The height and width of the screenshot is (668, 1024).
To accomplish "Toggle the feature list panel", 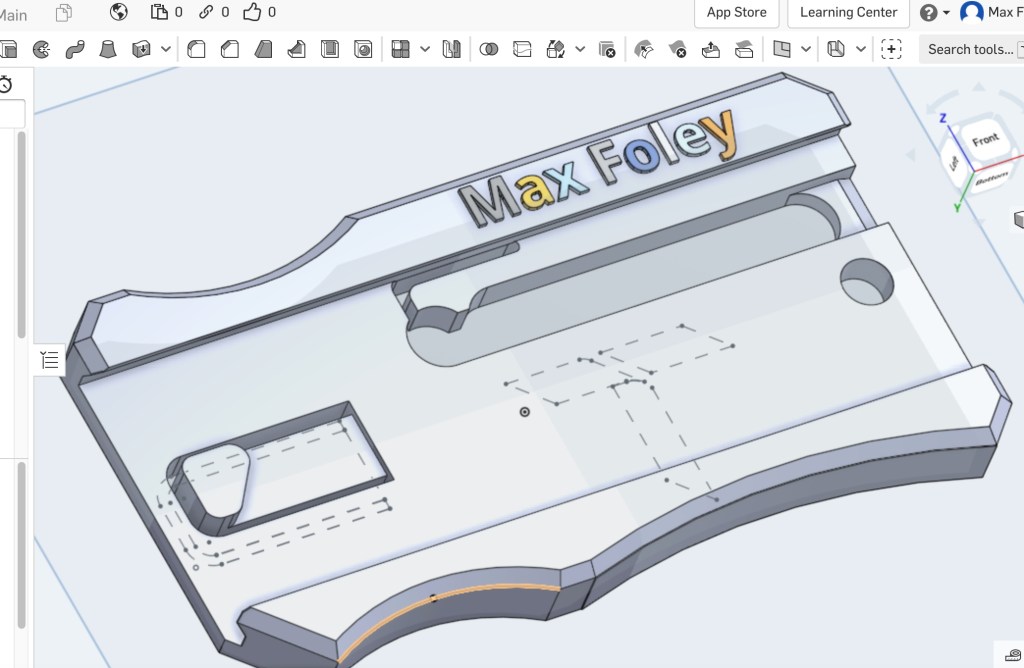I will (x=50, y=360).
